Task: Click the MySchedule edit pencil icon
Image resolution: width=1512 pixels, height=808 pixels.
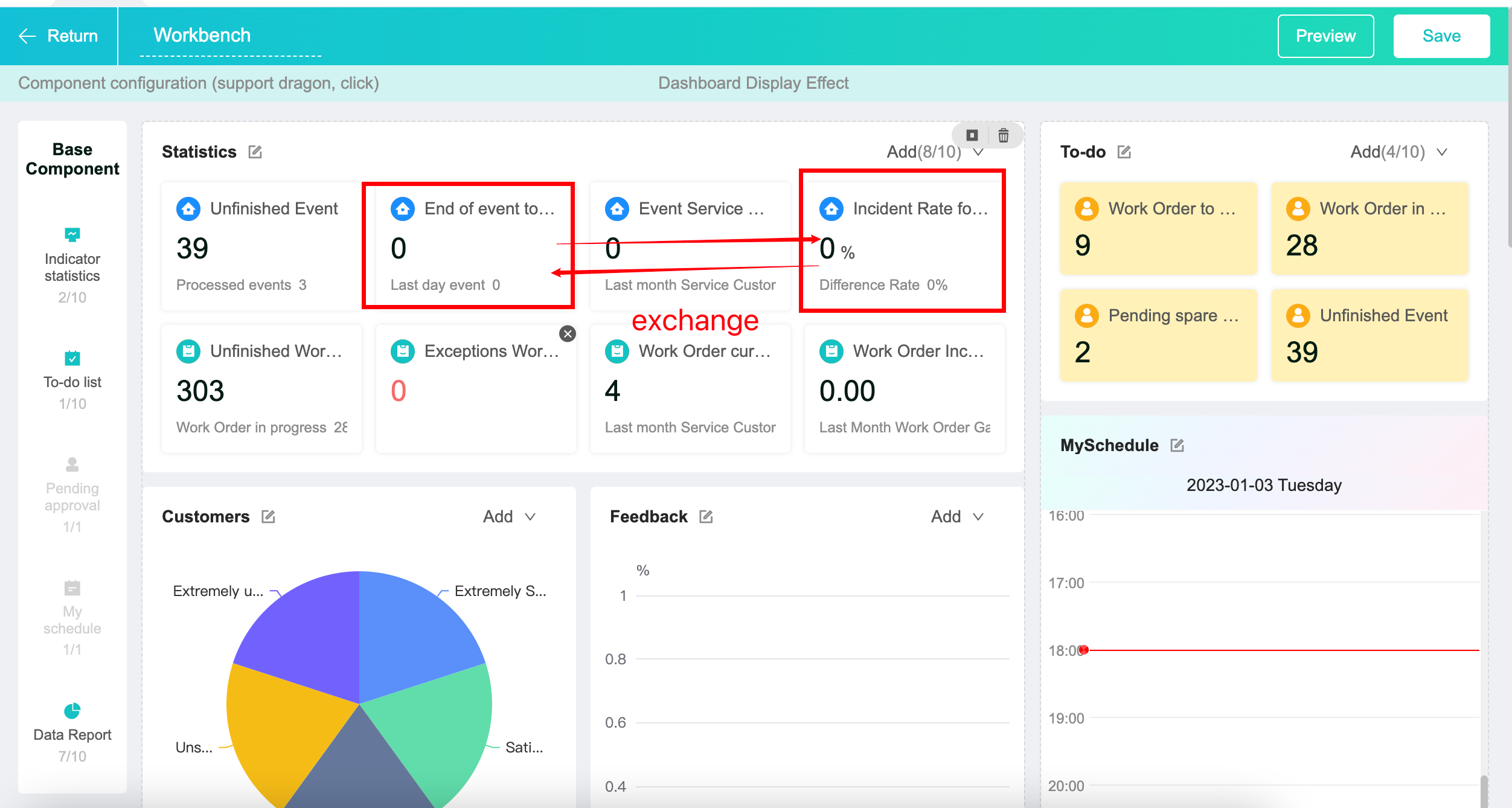Action: point(1177,446)
